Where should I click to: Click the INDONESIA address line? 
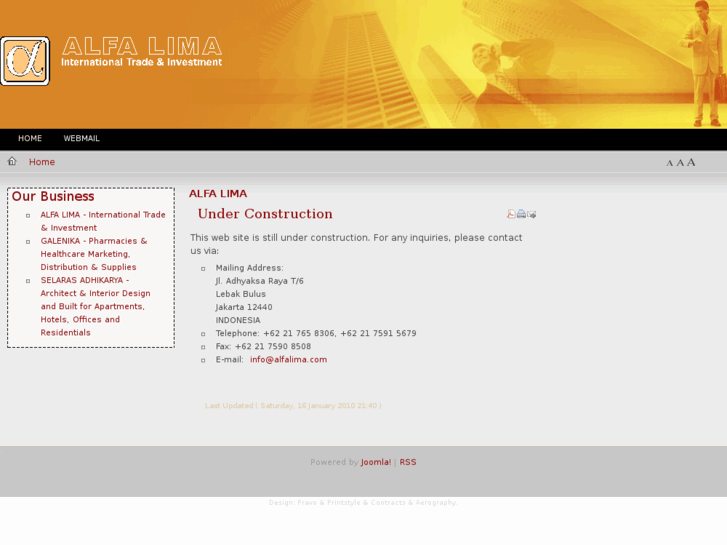tap(238, 321)
